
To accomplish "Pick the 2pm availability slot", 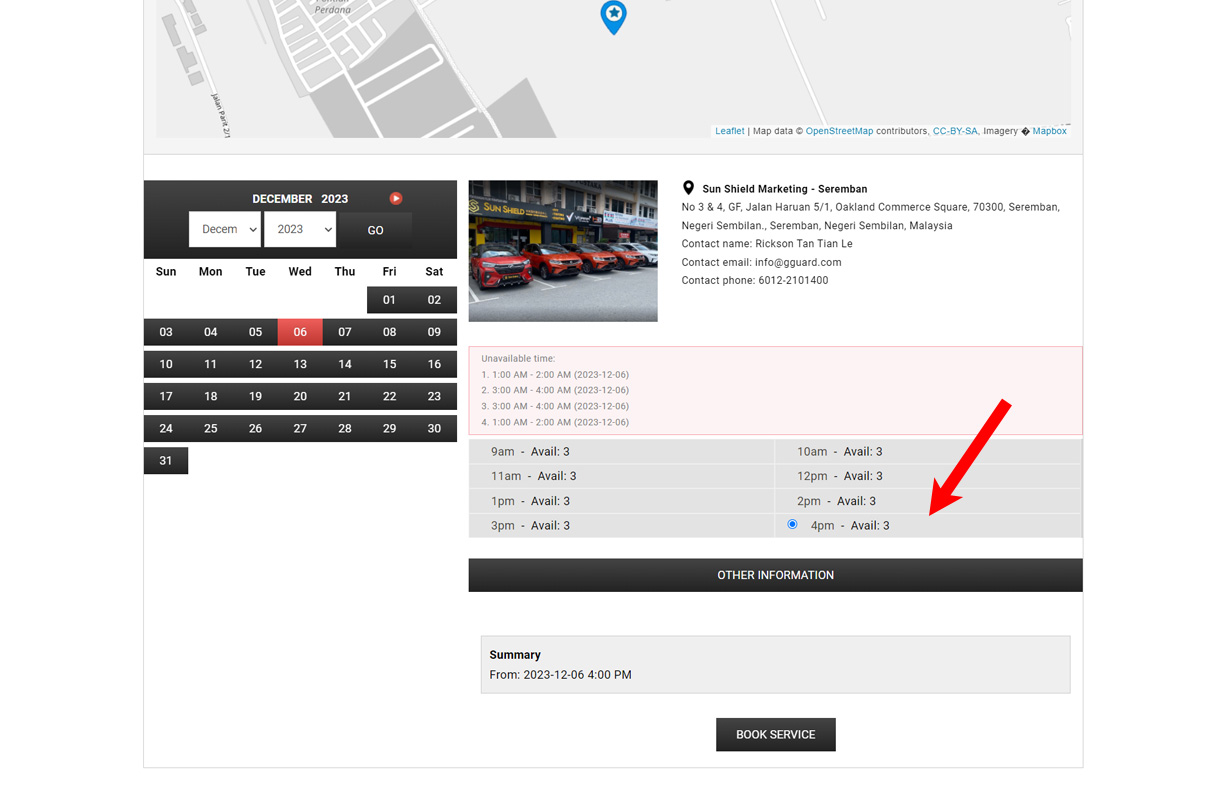I will 836,501.
